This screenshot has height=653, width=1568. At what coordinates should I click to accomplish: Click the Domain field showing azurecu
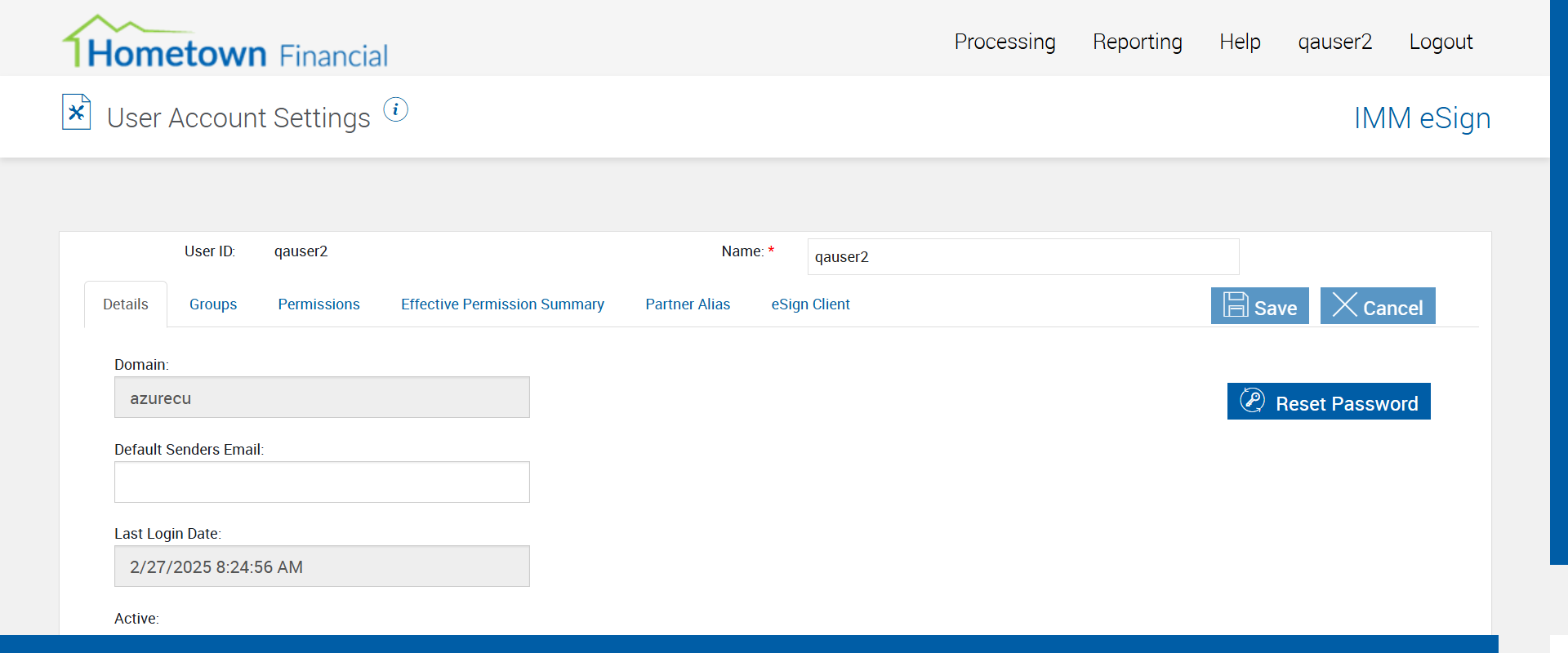pyautogui.click(x=322, y=398)
